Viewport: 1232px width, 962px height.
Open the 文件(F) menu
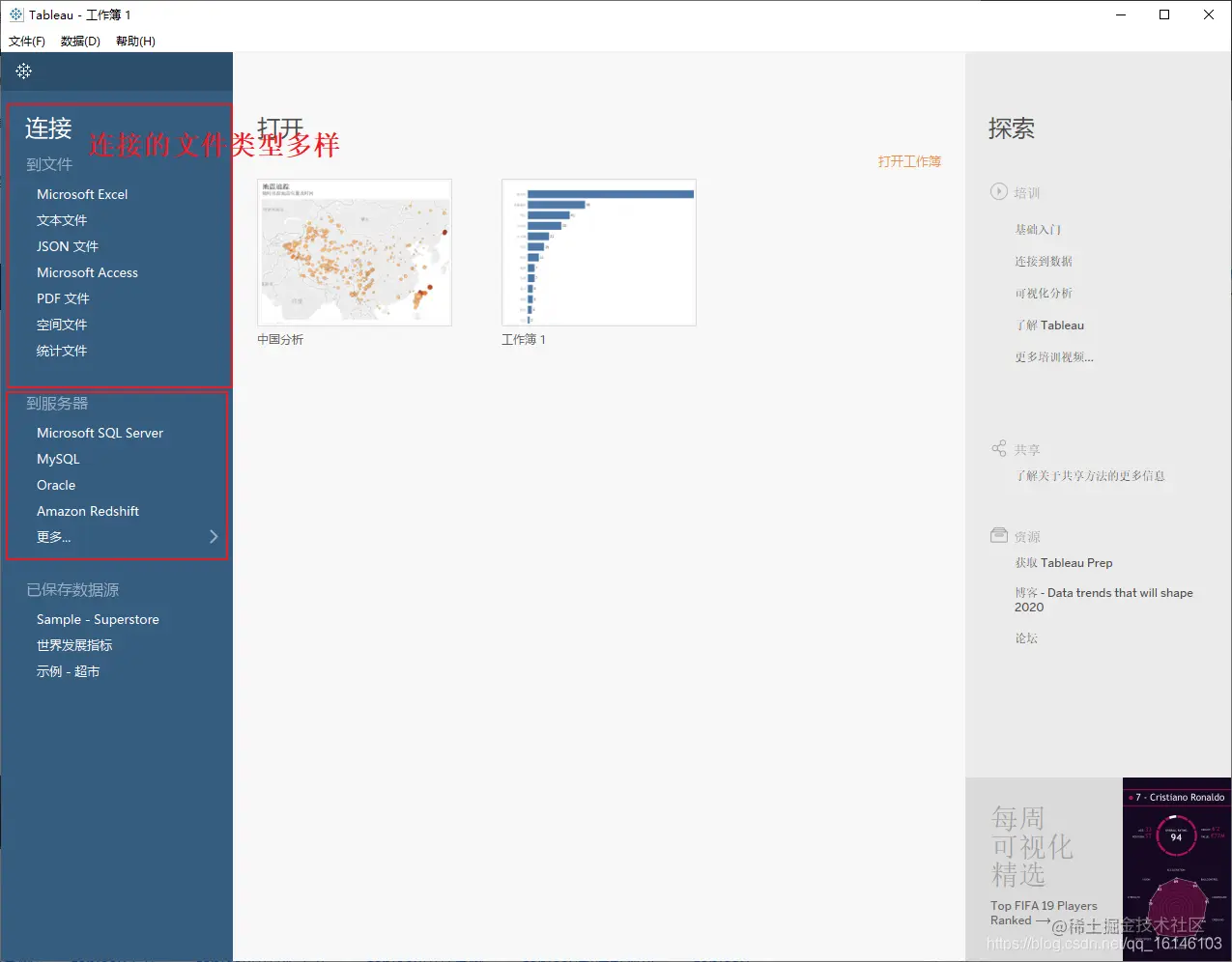(x=27, y=41)
